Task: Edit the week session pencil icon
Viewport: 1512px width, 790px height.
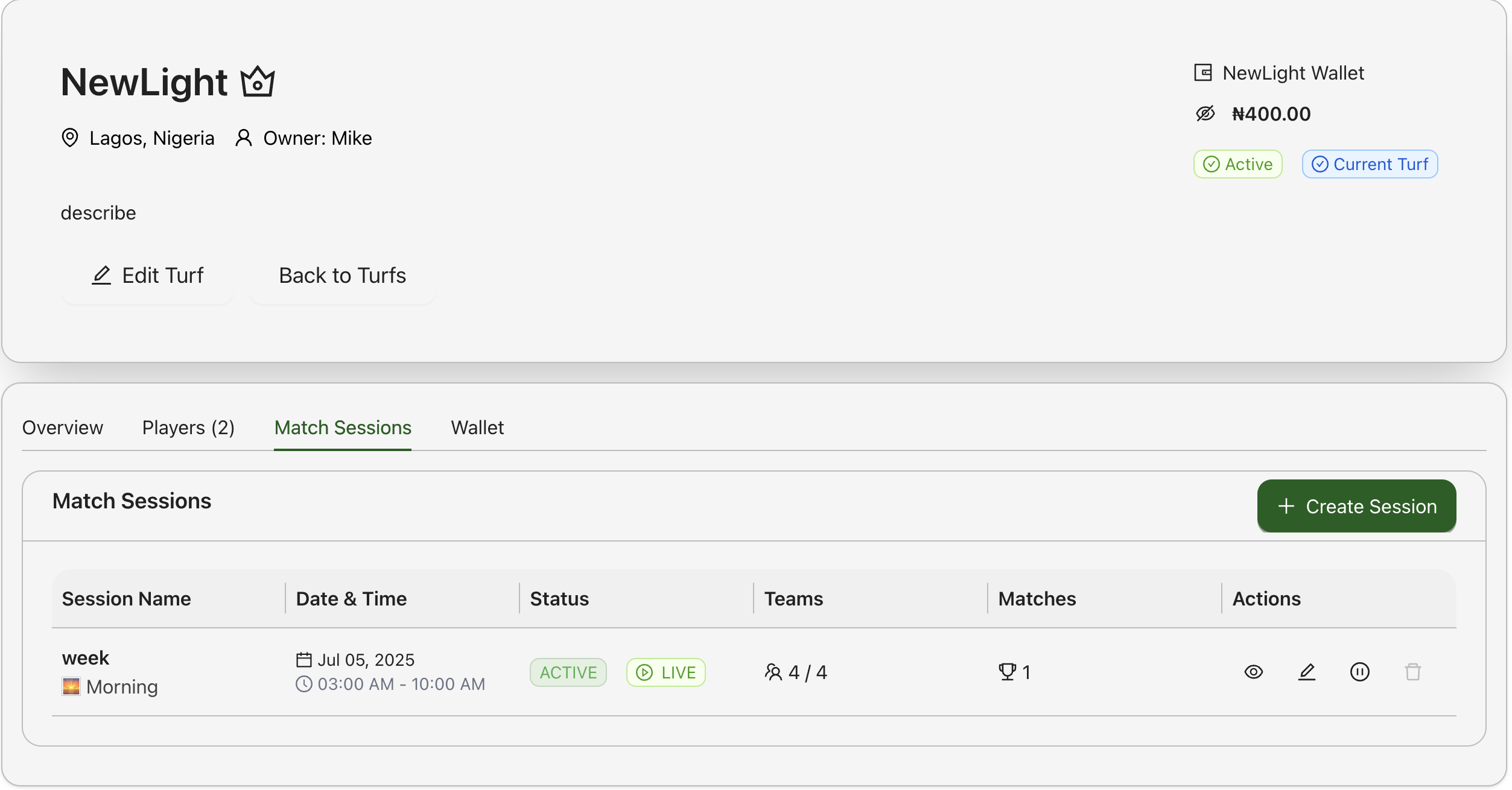Action: coord(1306,672)
